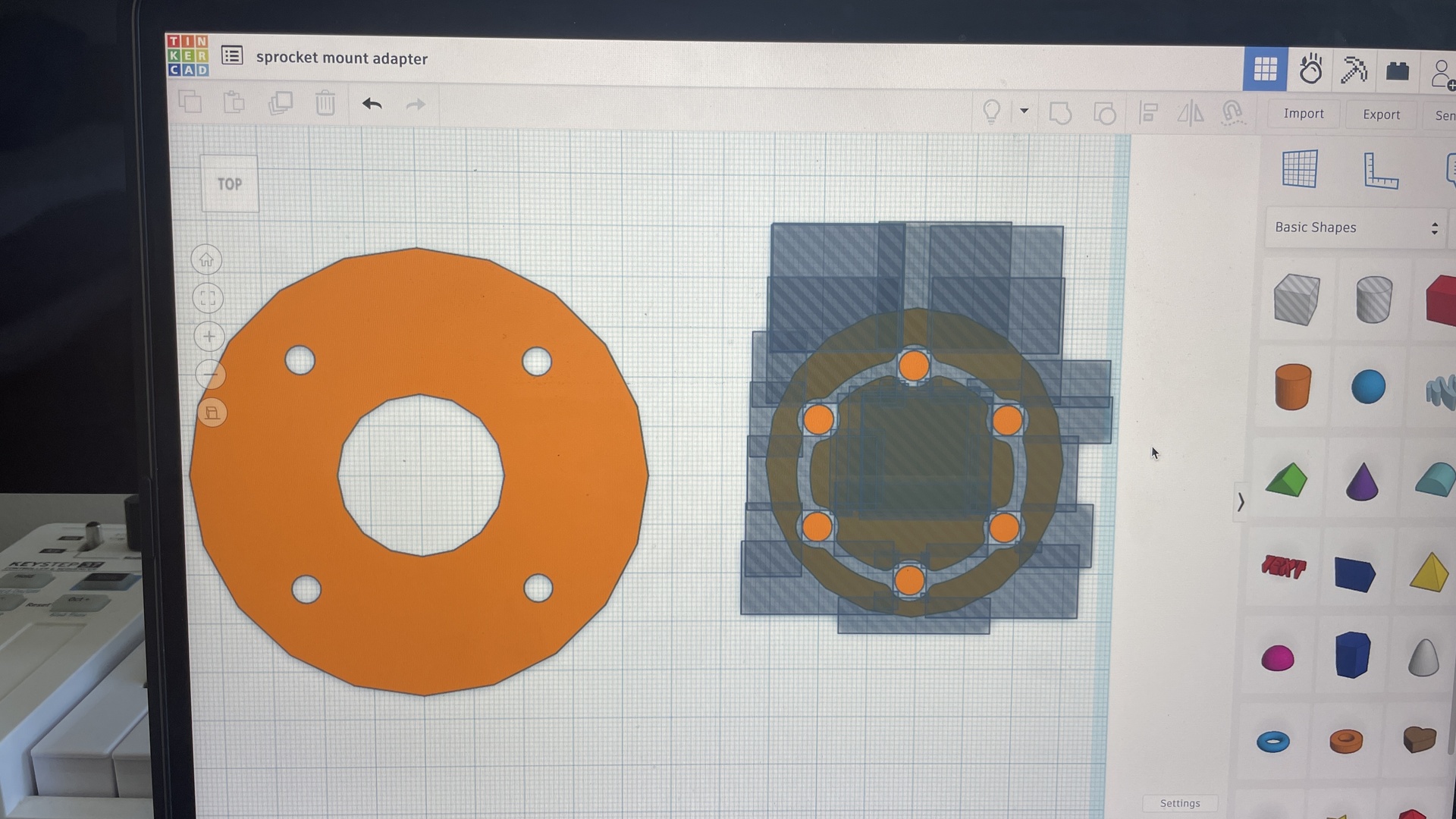This screenshot has height=819, width=1456.
Task: Select the Mirror tool
Action: point(1191,114)
